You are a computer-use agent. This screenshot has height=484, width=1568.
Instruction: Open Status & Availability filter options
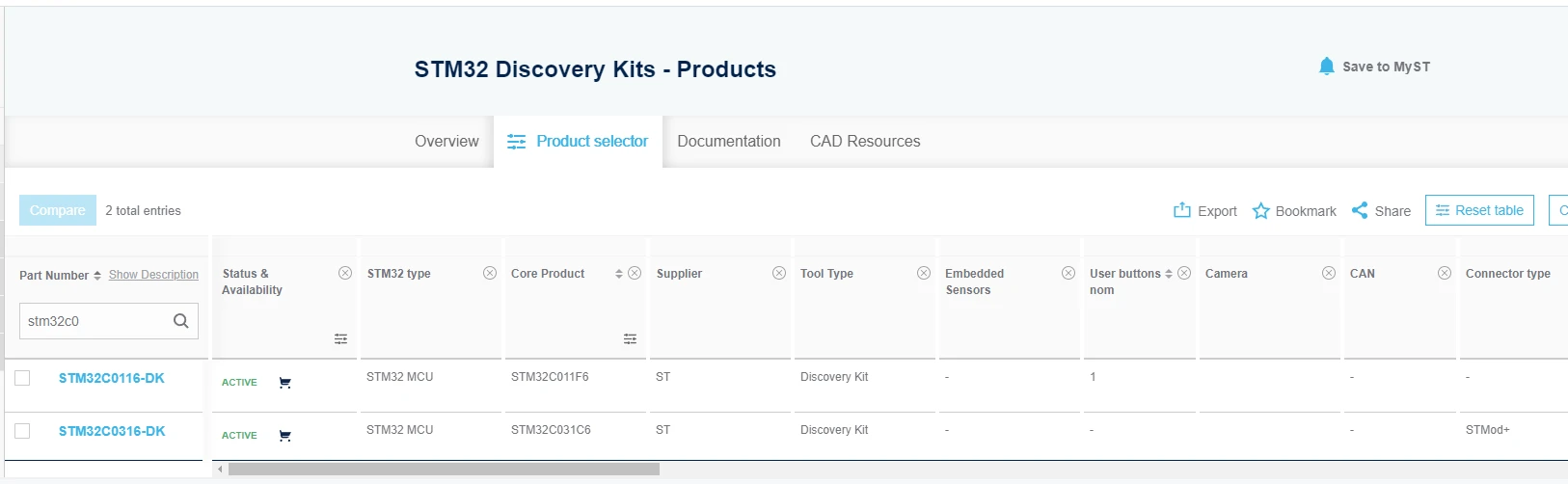point(340,338)
